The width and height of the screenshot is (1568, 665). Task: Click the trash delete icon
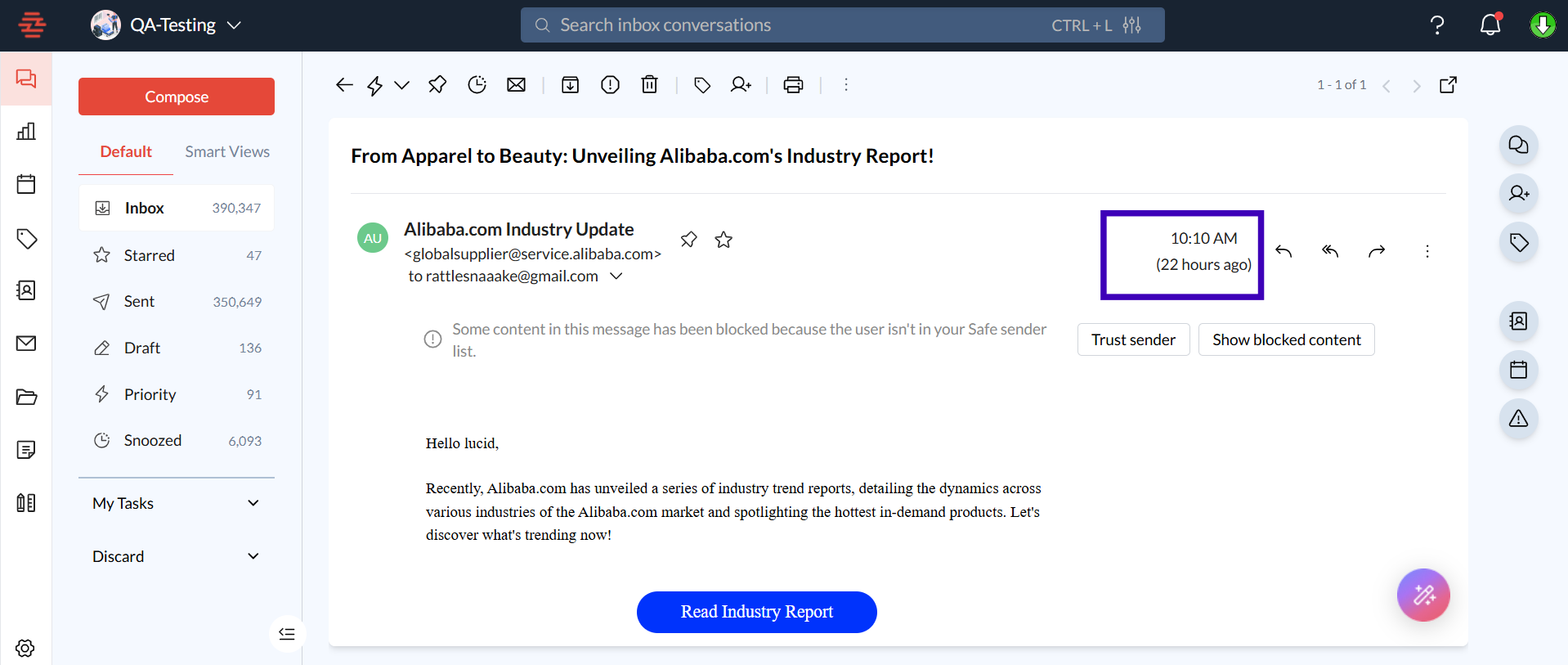(x=649, y=85)
